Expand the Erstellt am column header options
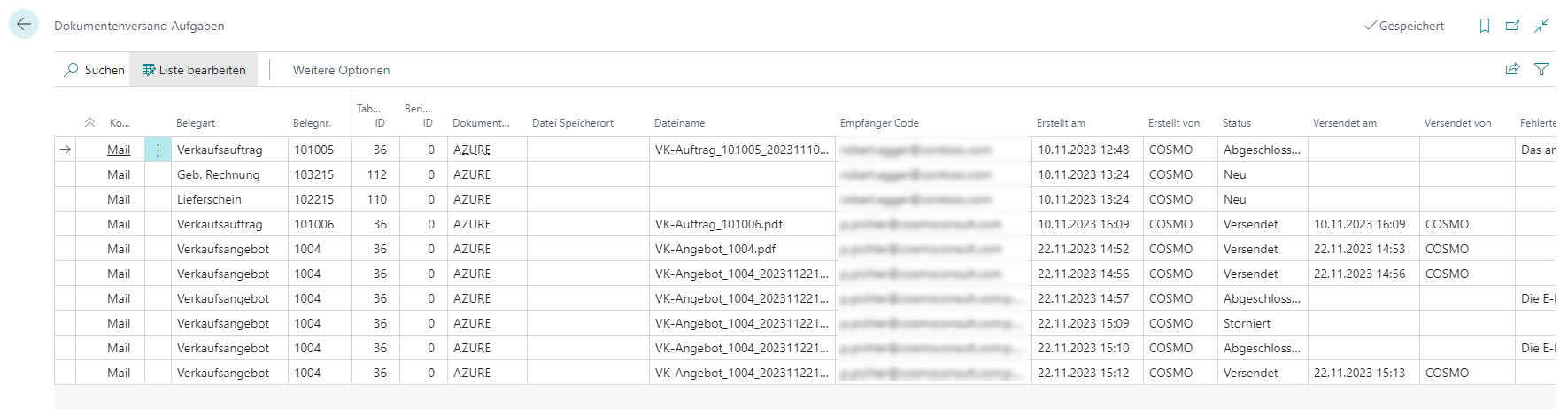This screenshot has width=1568, height=409. 1061,123
